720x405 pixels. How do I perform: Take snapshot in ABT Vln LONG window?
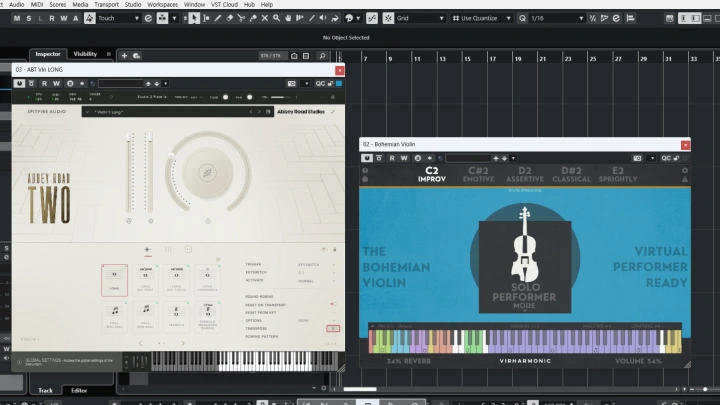tap(292, 84)
